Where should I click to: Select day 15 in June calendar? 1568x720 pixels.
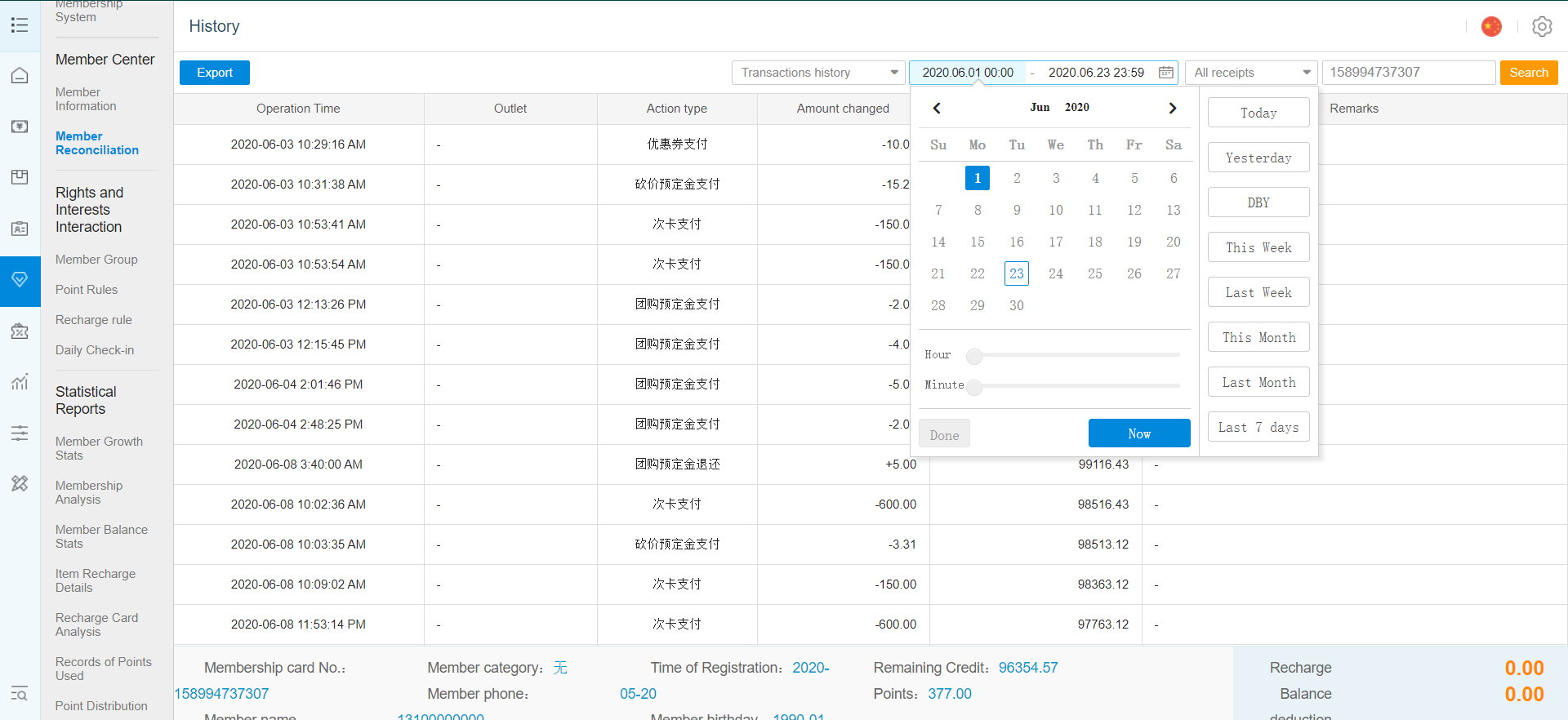click(978, 242)
